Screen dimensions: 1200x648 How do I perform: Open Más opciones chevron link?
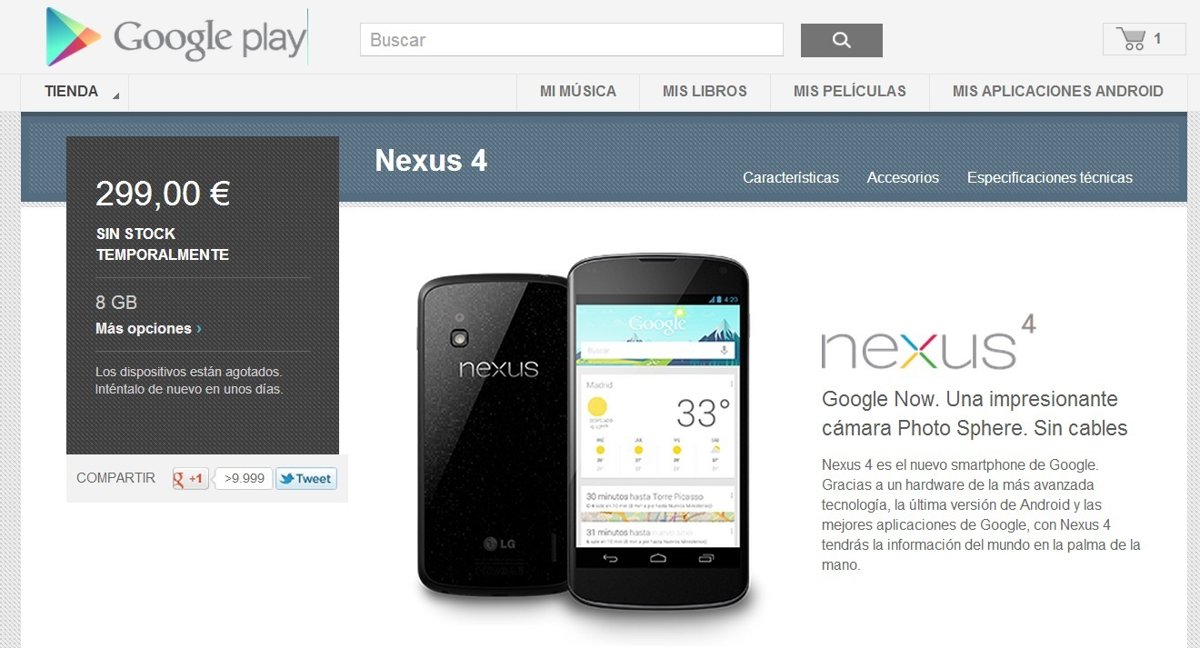[148, 328]
